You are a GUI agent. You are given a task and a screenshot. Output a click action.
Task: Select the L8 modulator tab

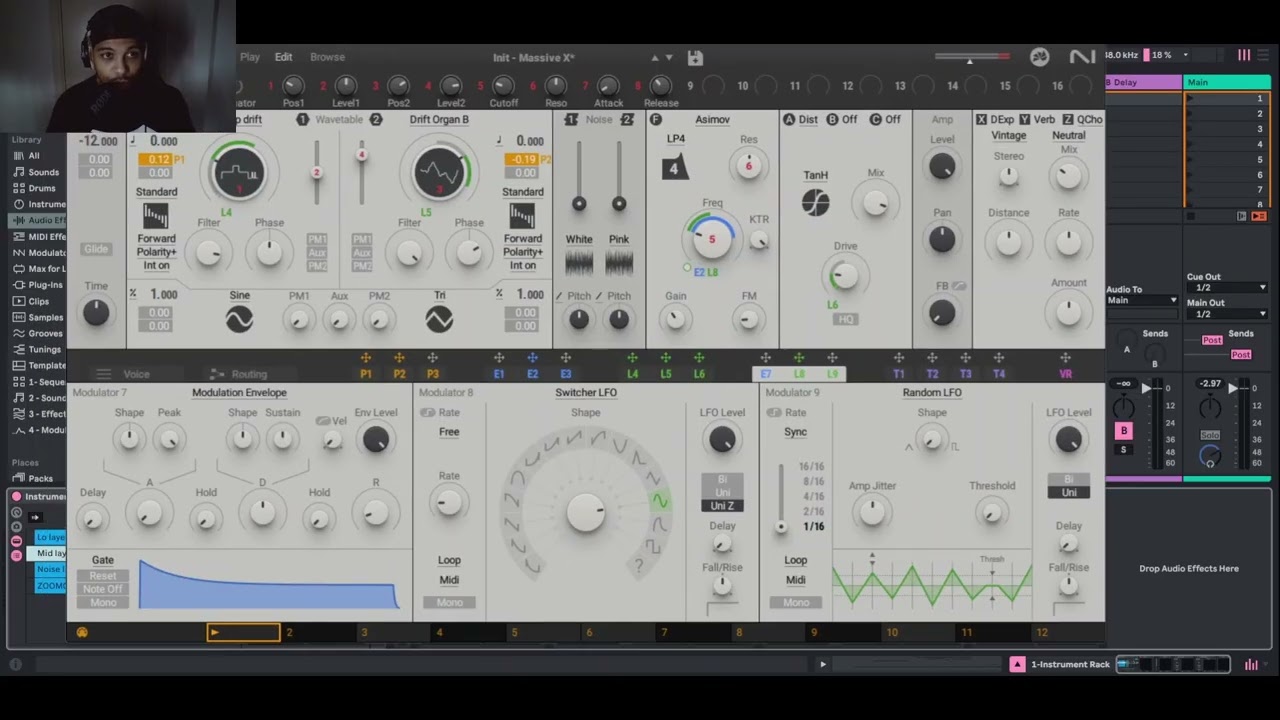click(799, 374)
